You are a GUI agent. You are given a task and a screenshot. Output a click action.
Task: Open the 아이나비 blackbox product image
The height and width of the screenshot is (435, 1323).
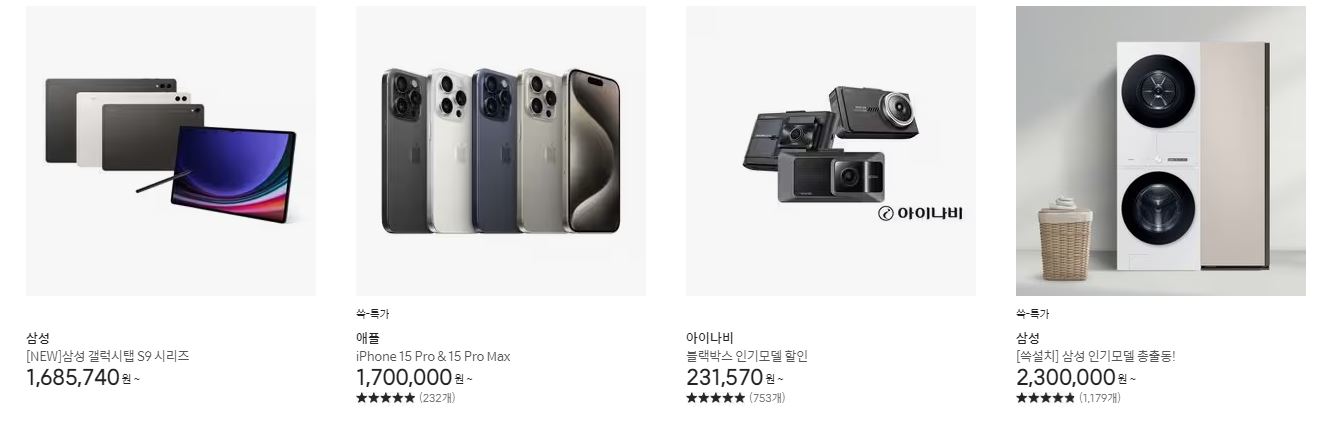(831, 151)
